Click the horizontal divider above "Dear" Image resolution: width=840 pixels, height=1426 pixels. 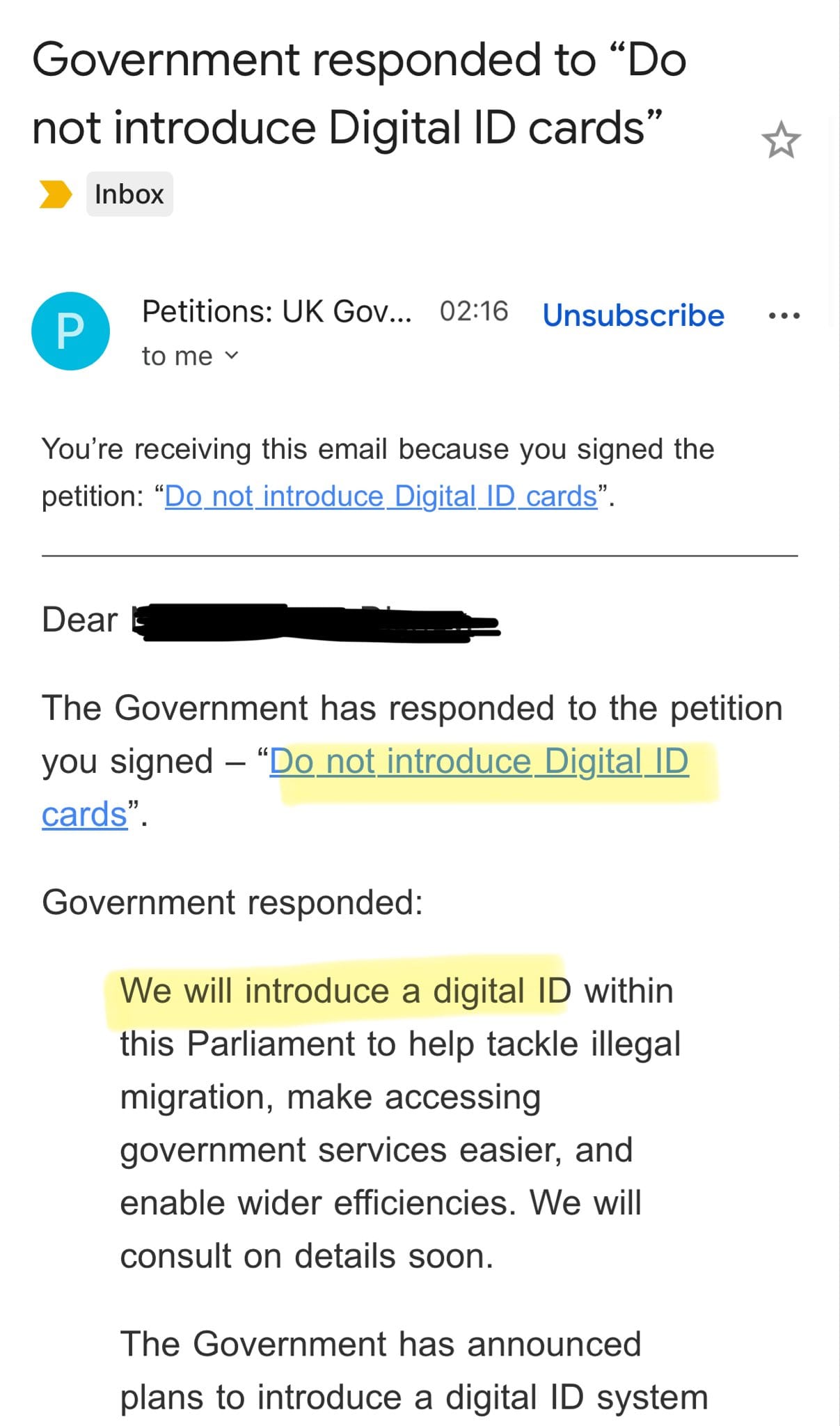tap(419, 556)
